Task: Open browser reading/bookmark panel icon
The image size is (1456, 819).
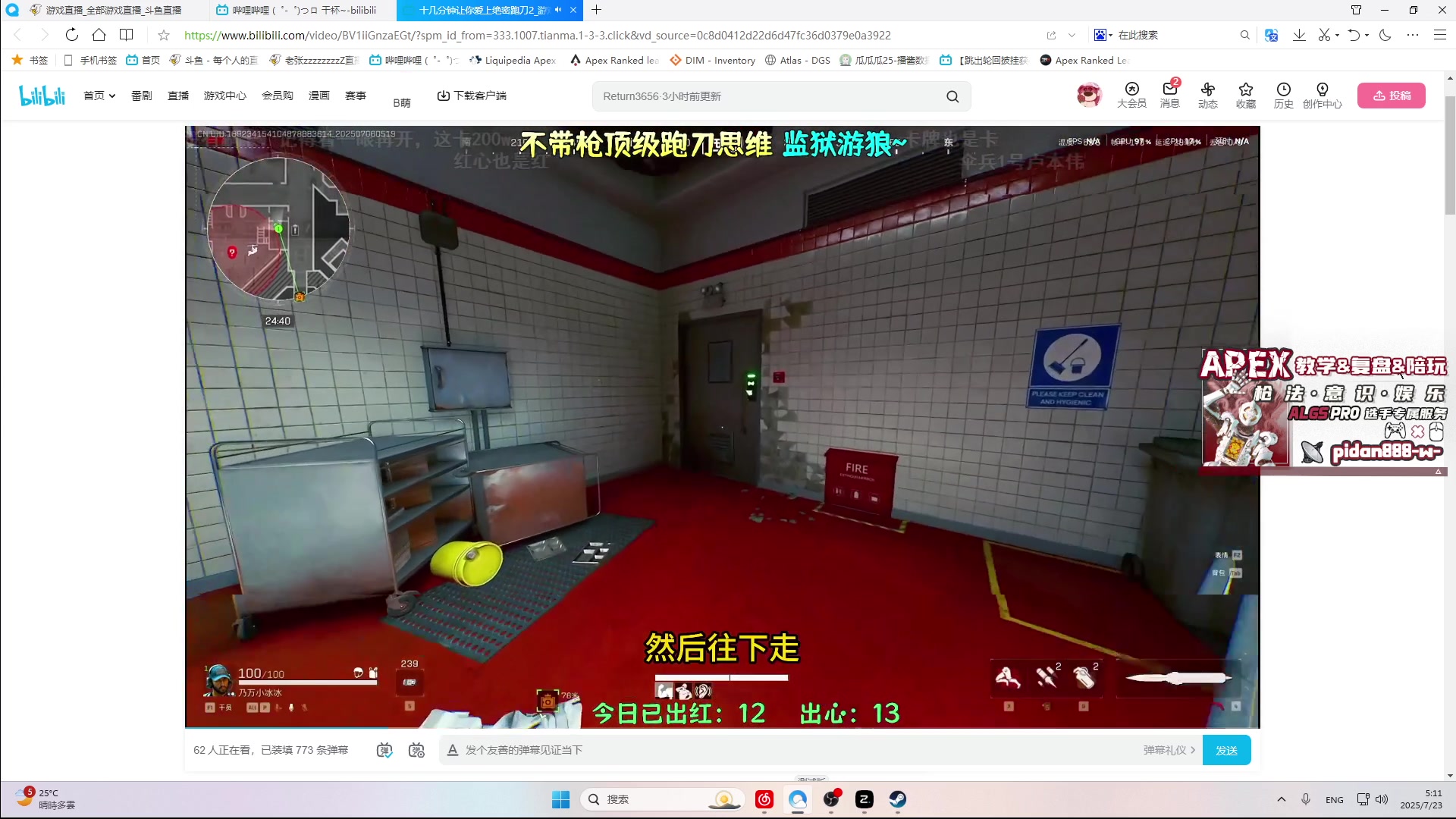Action: [x=126, y=35]
